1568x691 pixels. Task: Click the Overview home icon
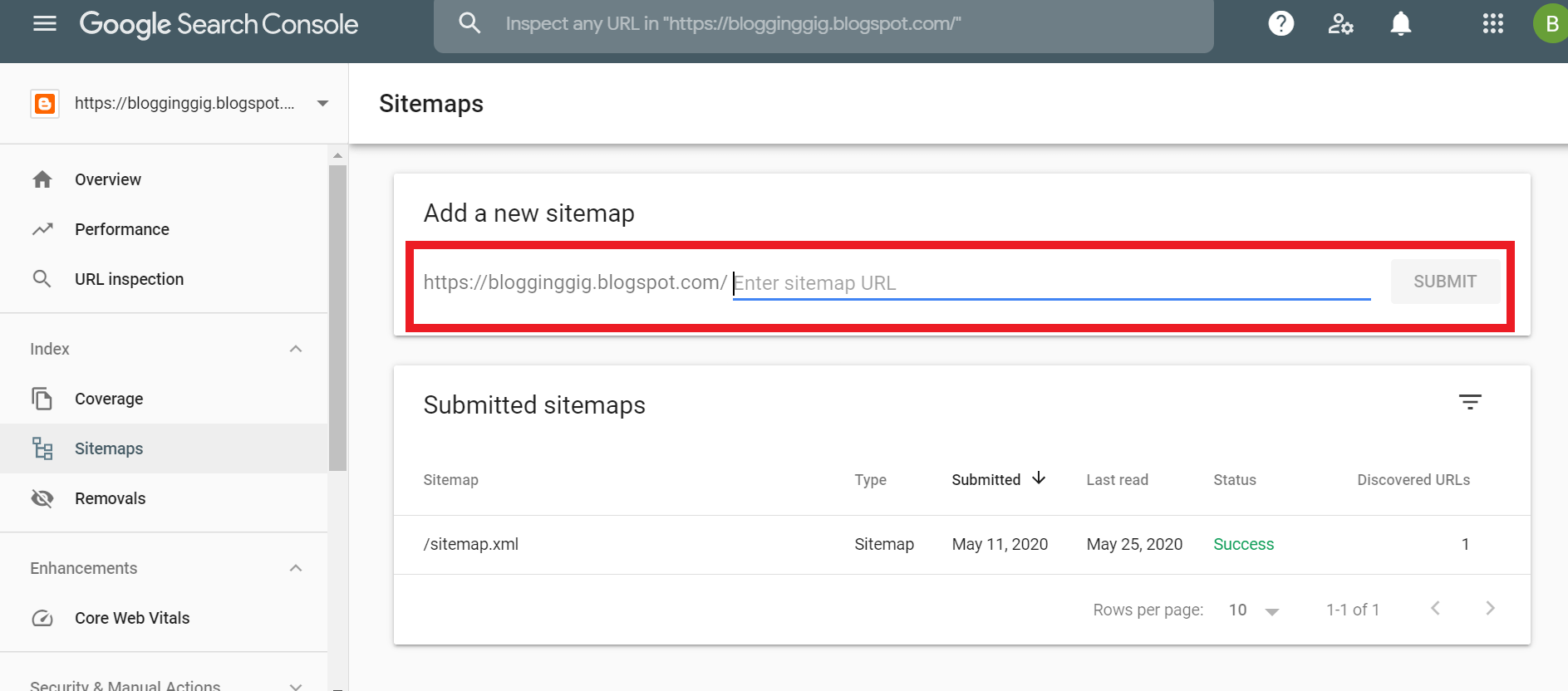[x=42, y=179]
